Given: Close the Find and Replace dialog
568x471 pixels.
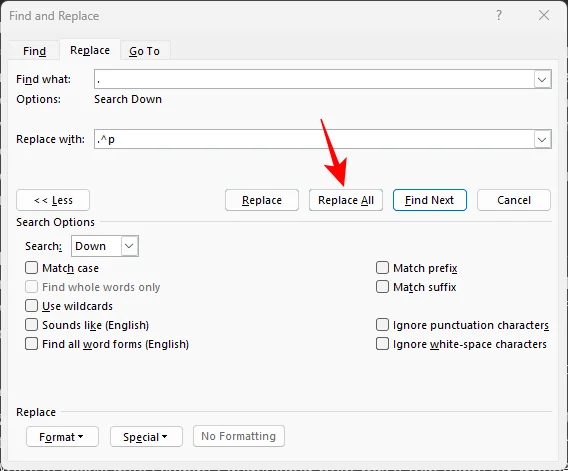Looking at the screenshot, I should tap(544, 15).
